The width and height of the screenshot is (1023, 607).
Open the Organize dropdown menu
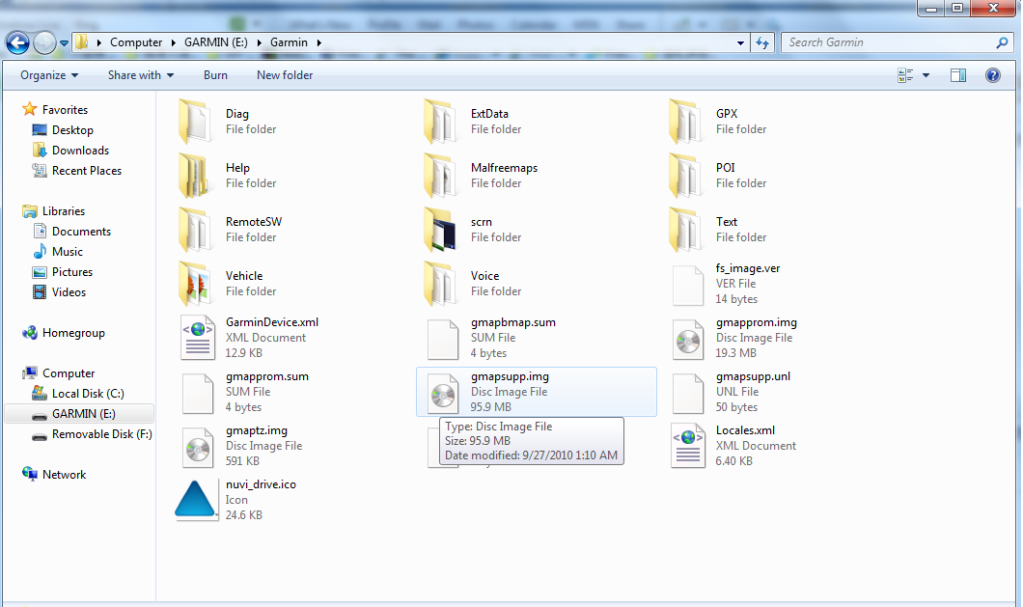click(x=48, y=75)
